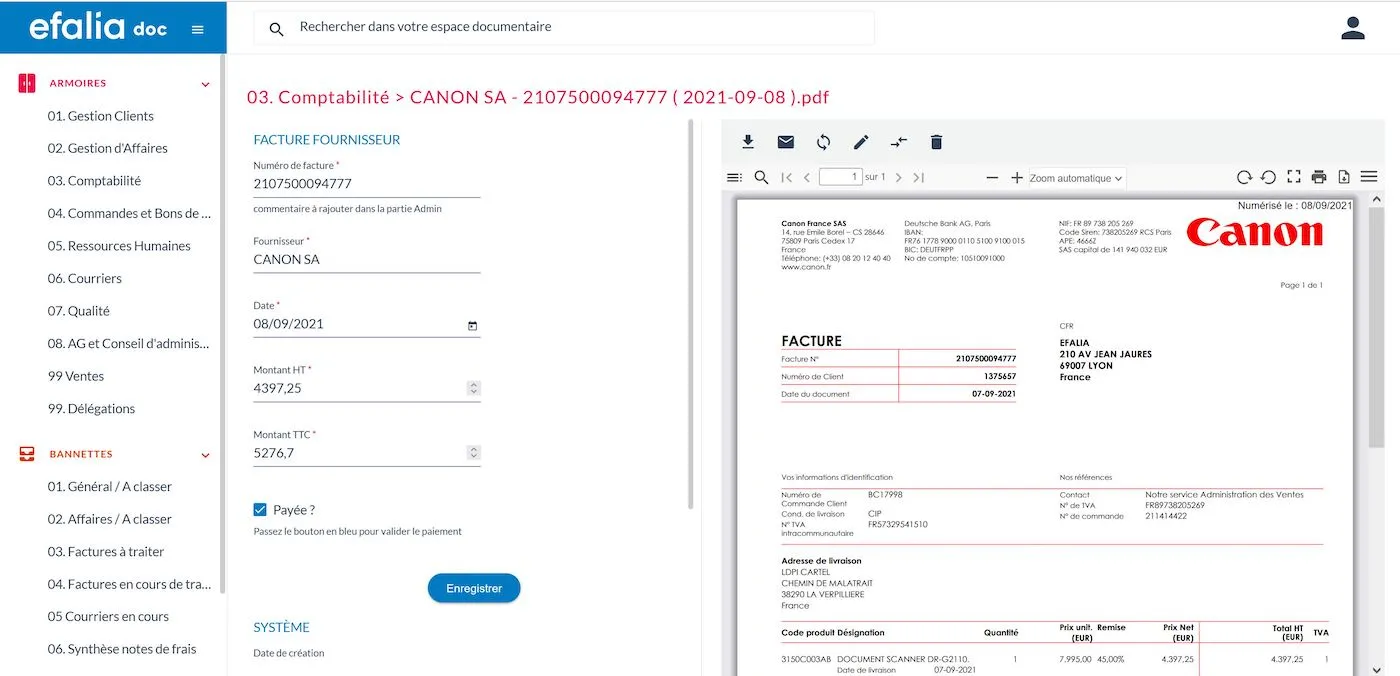The height and width of the screenshot is (676, 1400).
Task: Print the PDF document
Action: 1319,176
